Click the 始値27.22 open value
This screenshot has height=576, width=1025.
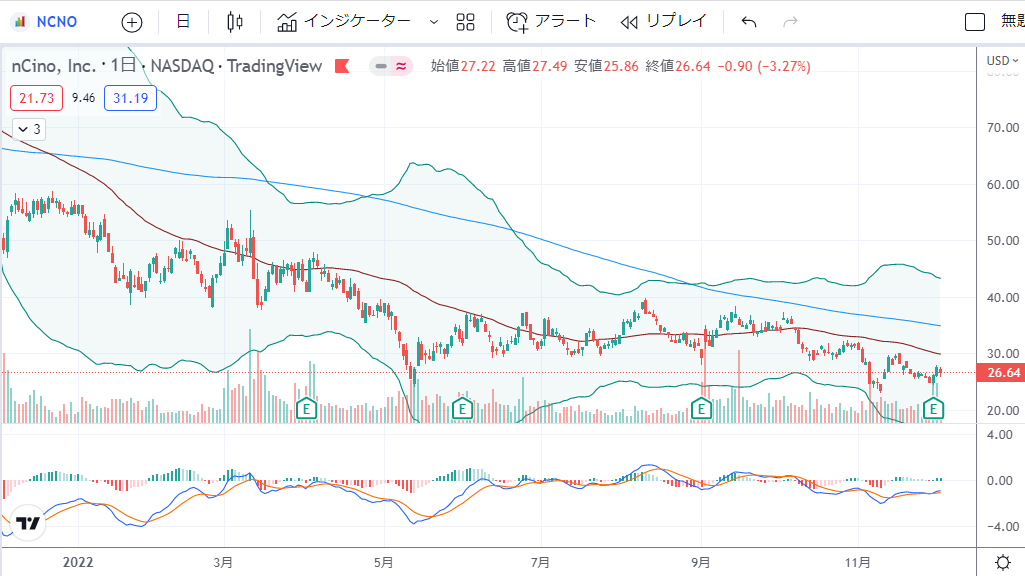pyautogui.click(x=463, y=66)
